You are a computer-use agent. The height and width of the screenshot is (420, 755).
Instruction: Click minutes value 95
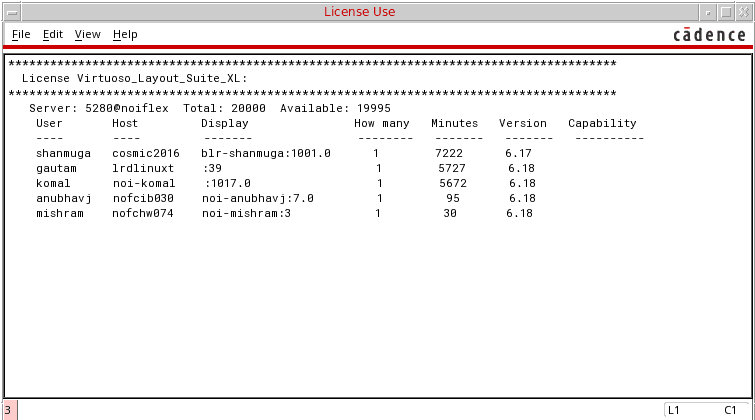pos(453,198)
